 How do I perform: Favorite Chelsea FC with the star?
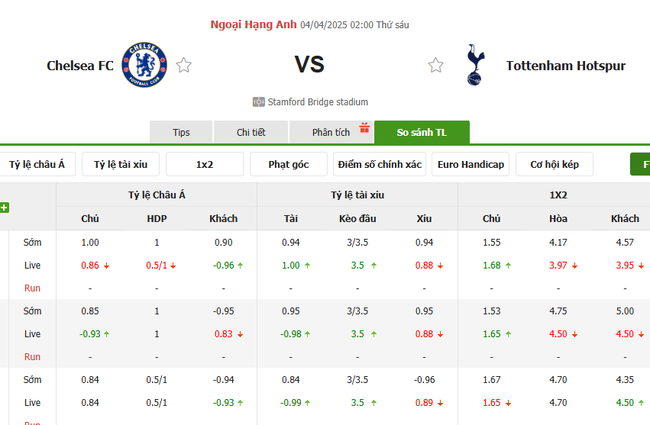click(x=184, y=66)
